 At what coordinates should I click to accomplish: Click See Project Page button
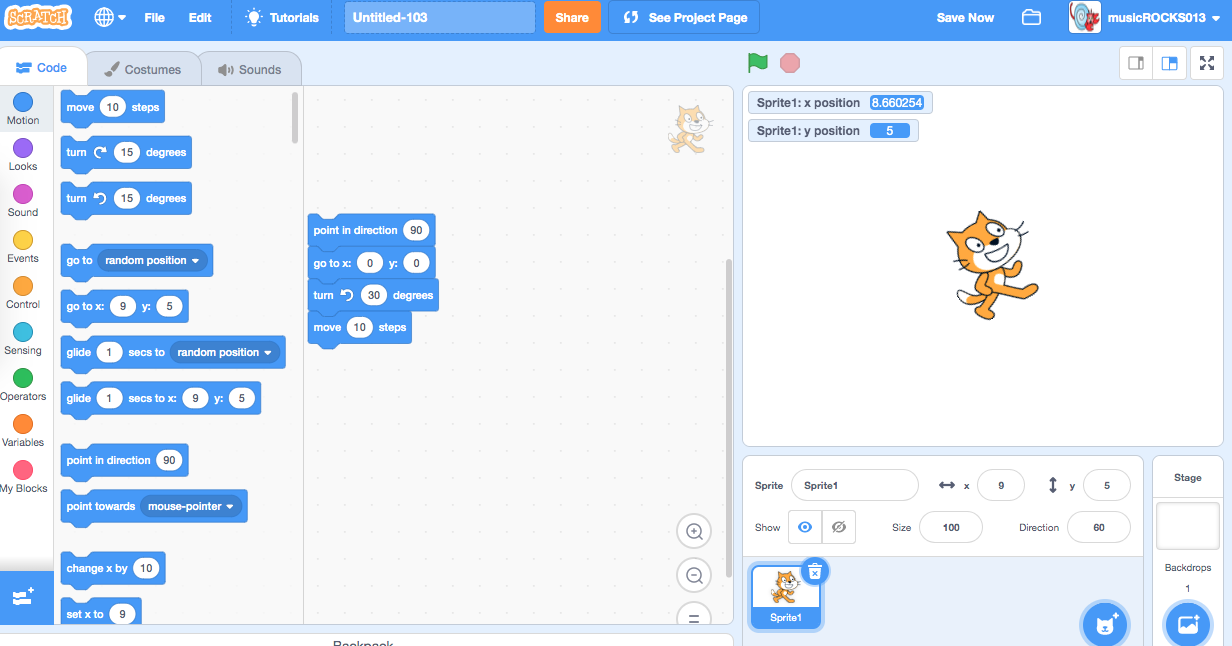pyautogui.click(x=684, y=17)
